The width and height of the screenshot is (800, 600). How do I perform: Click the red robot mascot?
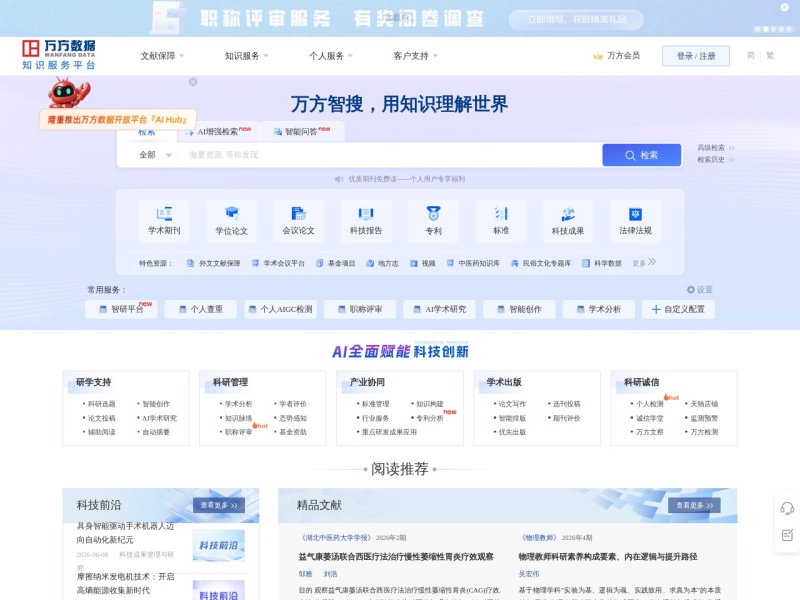pyautogui.click(x=68, y=92)
